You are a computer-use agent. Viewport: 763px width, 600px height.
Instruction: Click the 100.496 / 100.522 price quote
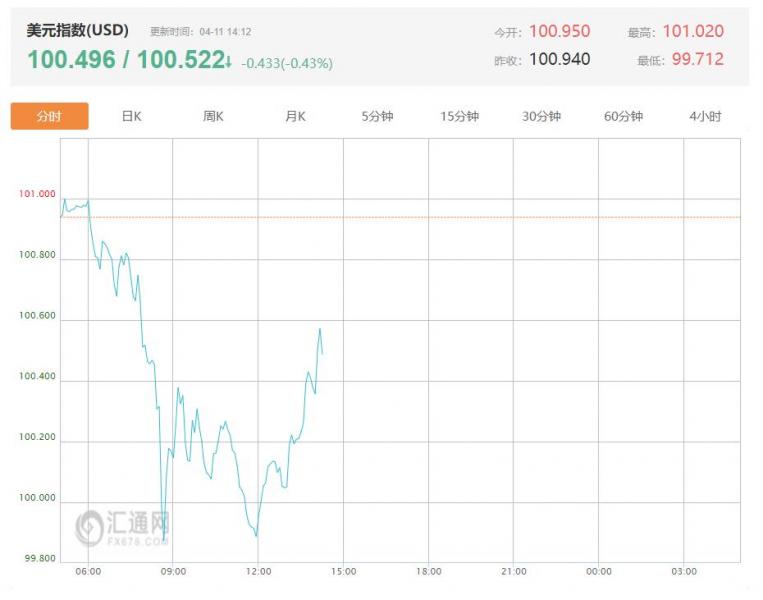pyautogui.click(x=124, y=61)
